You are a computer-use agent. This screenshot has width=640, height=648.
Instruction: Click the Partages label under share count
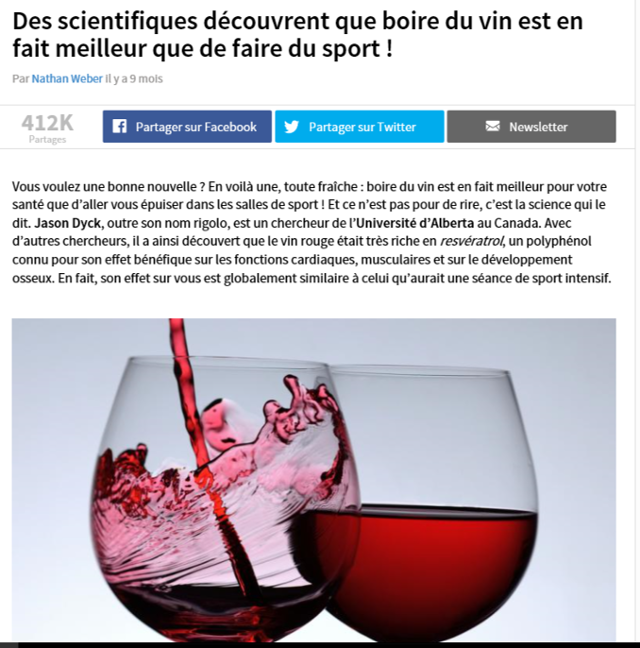pos(48,139)
